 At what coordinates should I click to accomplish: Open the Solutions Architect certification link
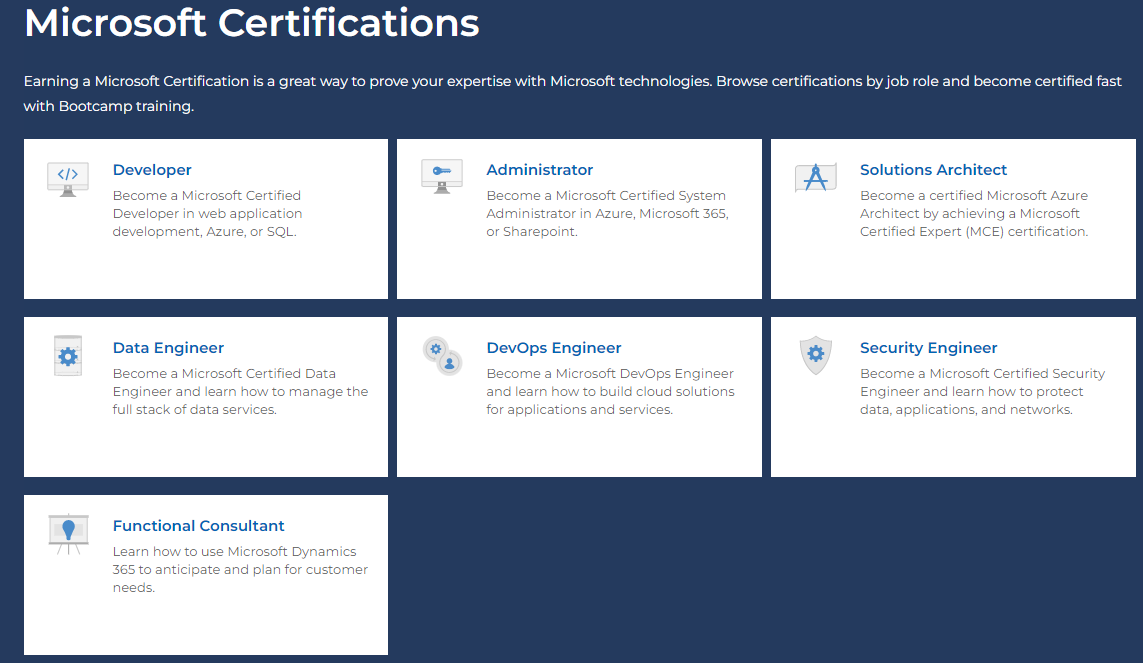pyautogui.click(x=934, y=170)
